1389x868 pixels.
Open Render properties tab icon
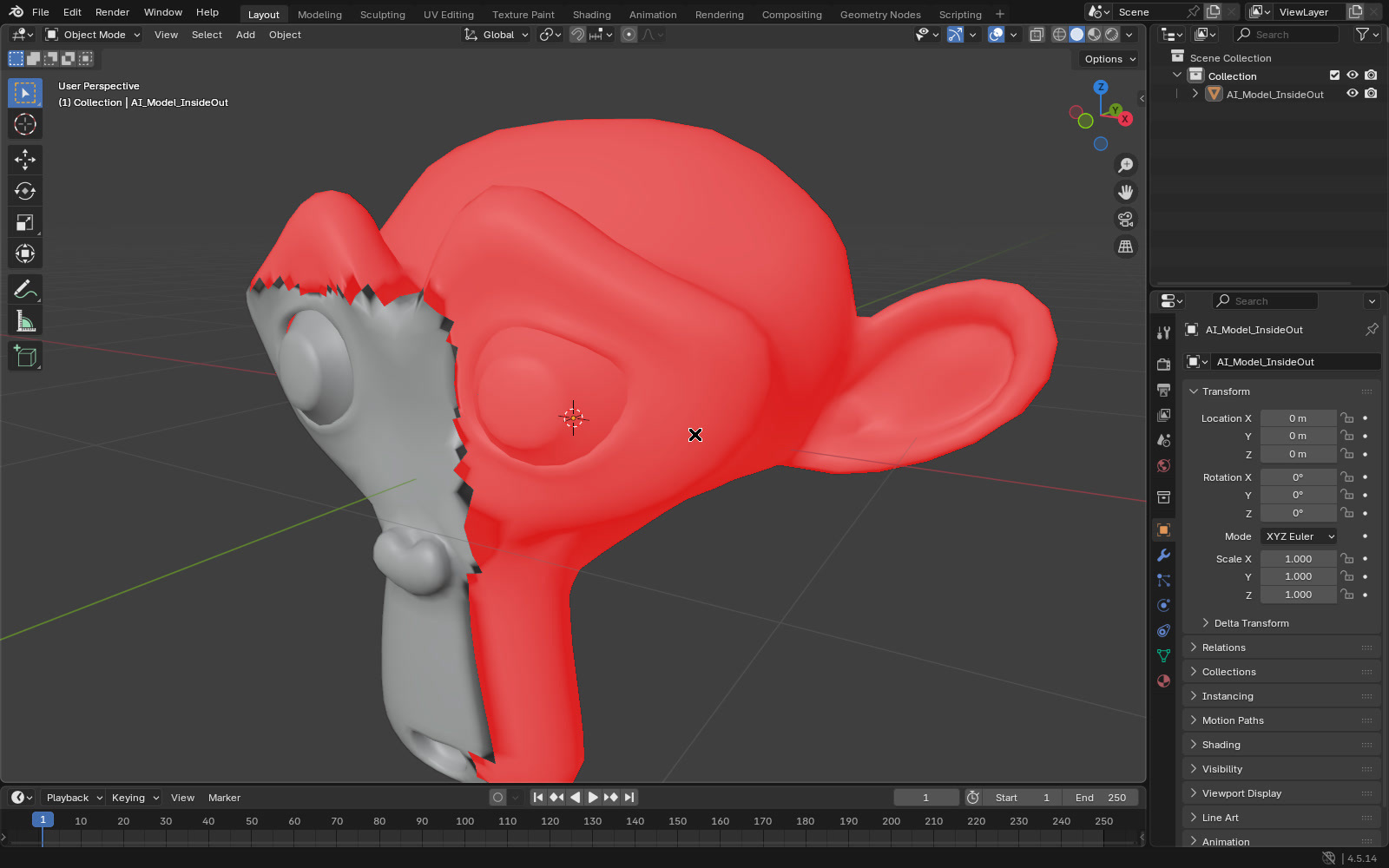pyautogui.click(x=1164, y=365)
